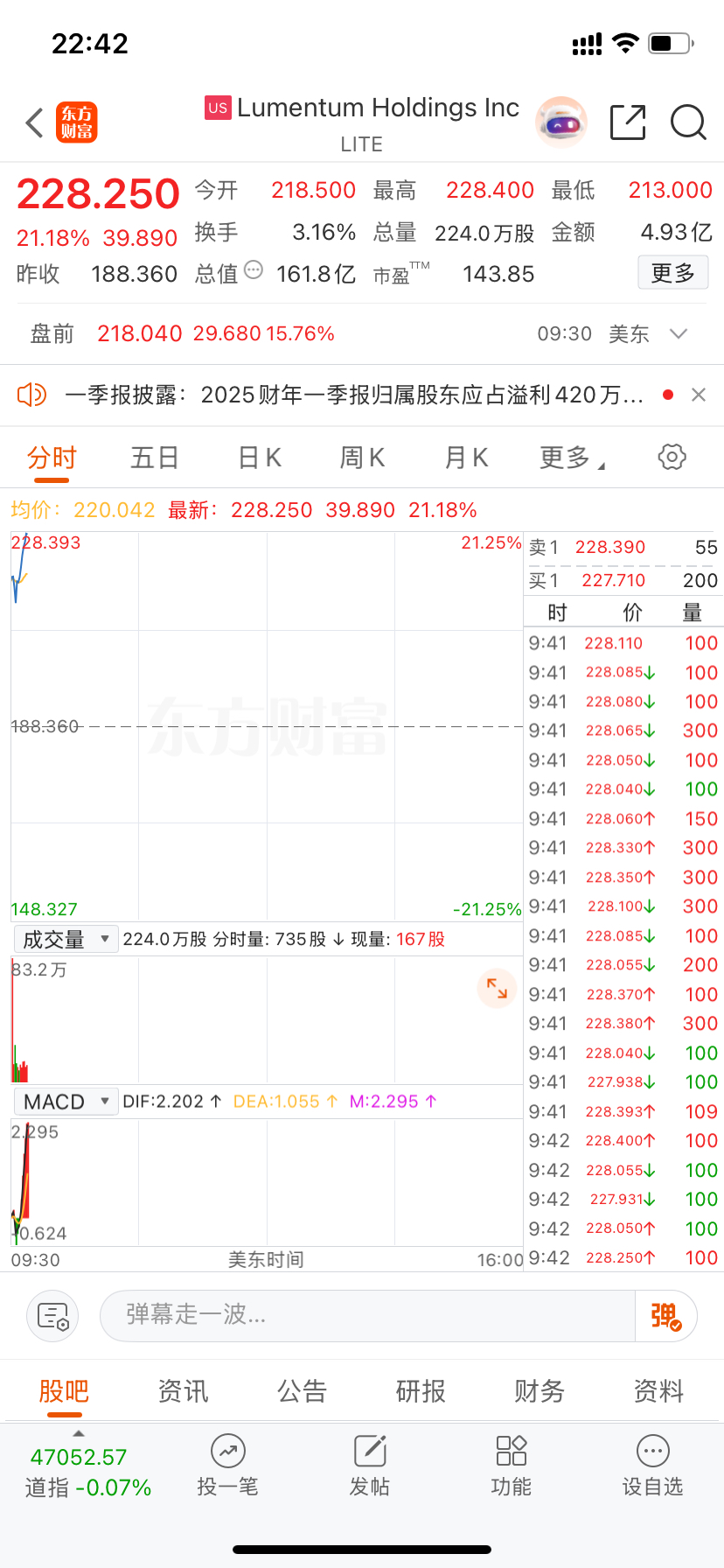The width and height of the screenshot is (724, 1568).
Task: Open the 更多 chart period dropdown
Action: [572, 458]
